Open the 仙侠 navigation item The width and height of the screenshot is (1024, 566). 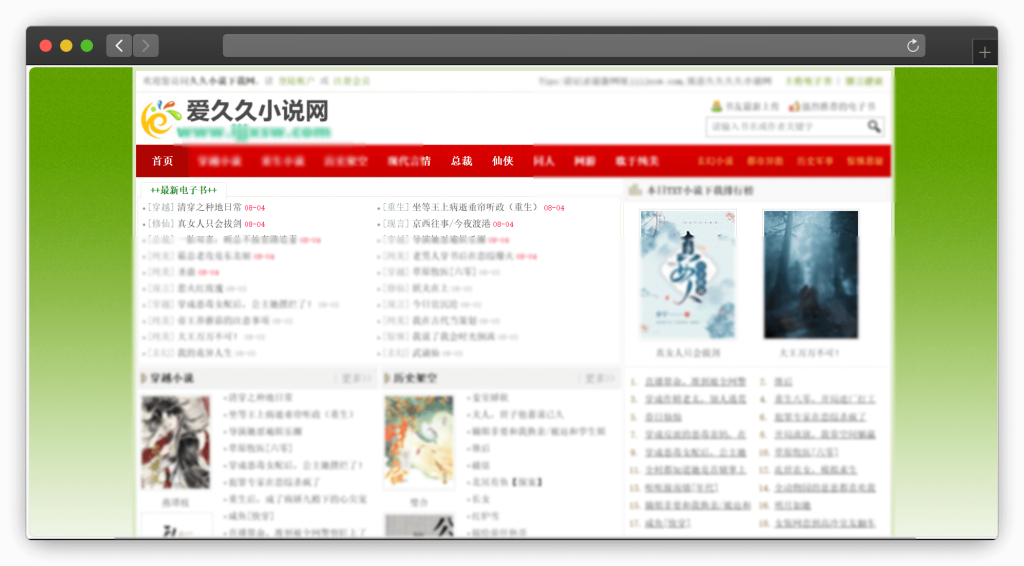click(x=502, y=161)
